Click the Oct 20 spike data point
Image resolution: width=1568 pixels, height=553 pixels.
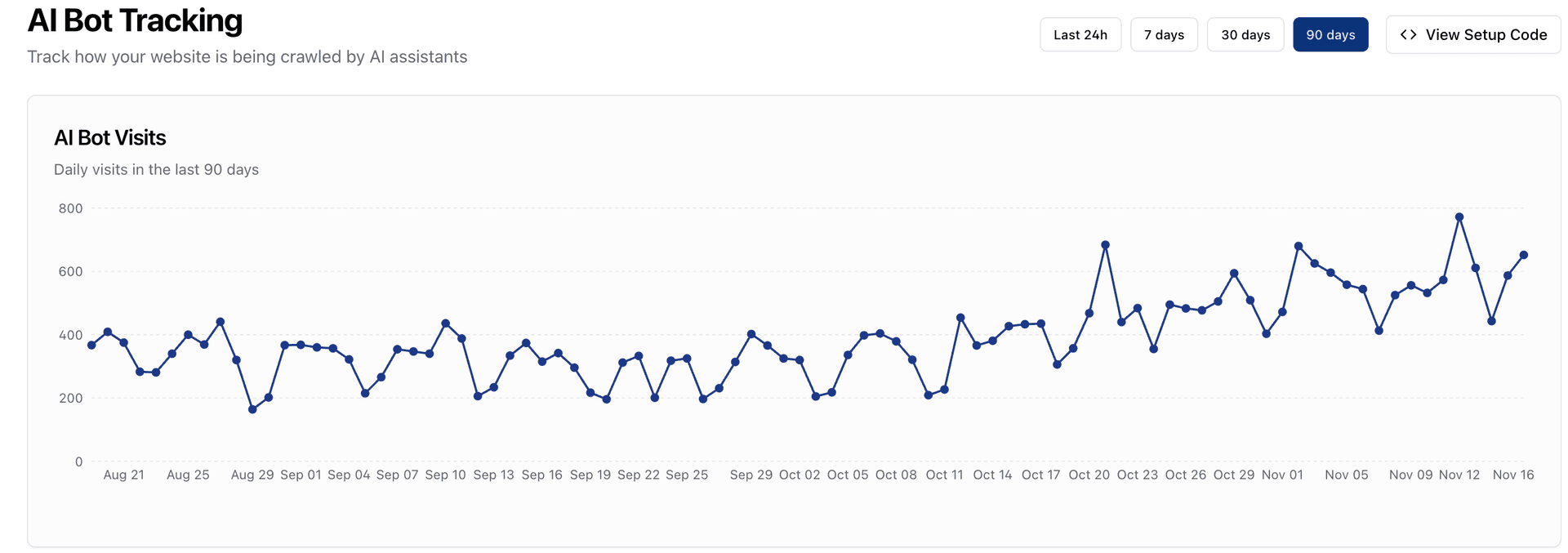pos(1106,244)
